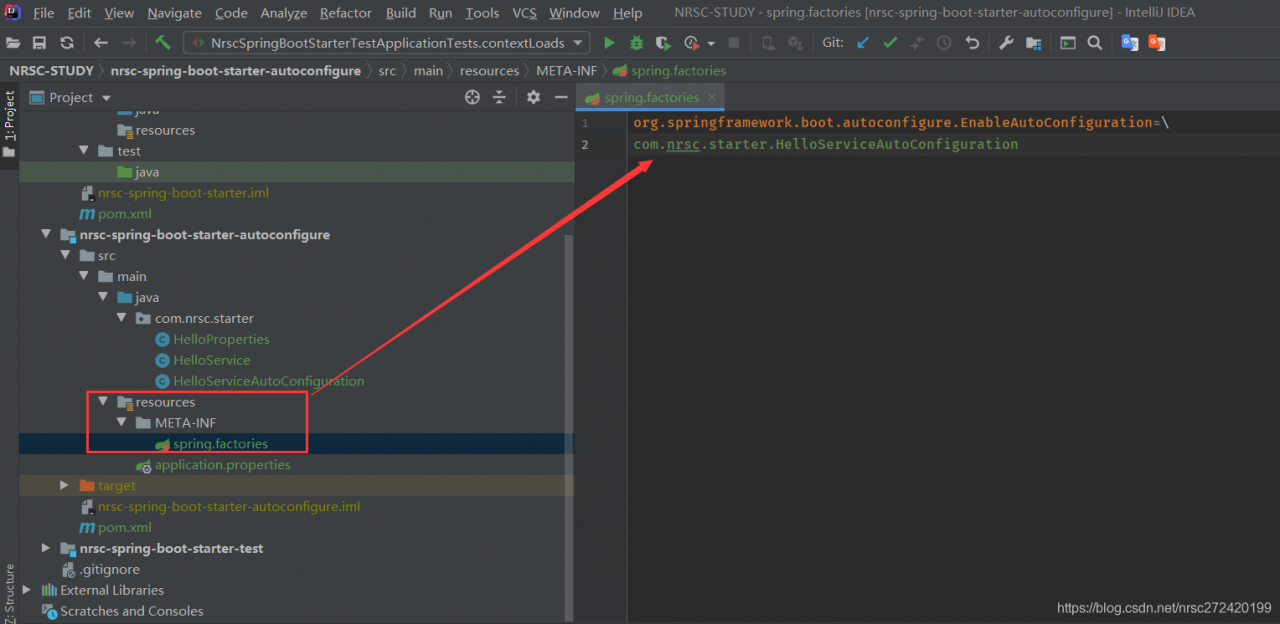Show Git history with the clock icon
The image size is (1280, 624).
tap(944, 43)
